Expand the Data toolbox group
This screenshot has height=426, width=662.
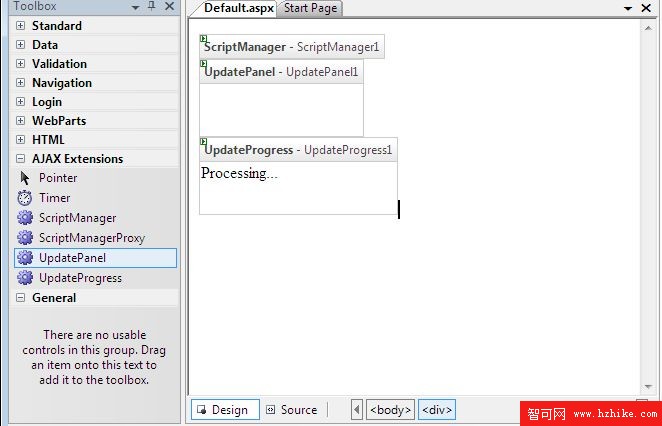21,45
